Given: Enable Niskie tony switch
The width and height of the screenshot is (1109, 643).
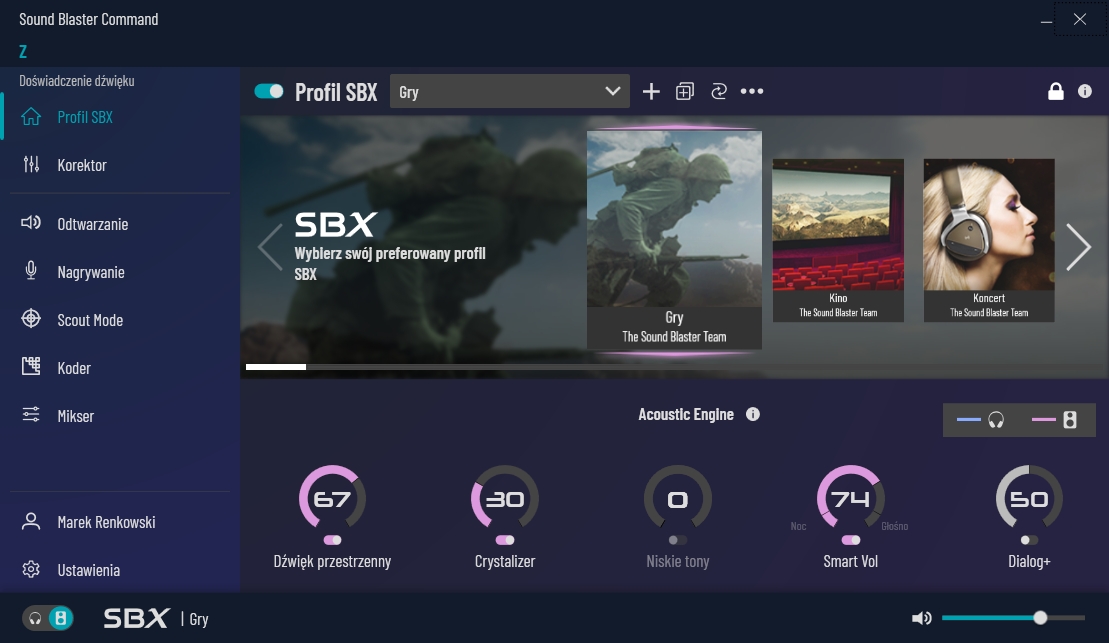Looking at the screenshot, I should click(x=678, y=540).
